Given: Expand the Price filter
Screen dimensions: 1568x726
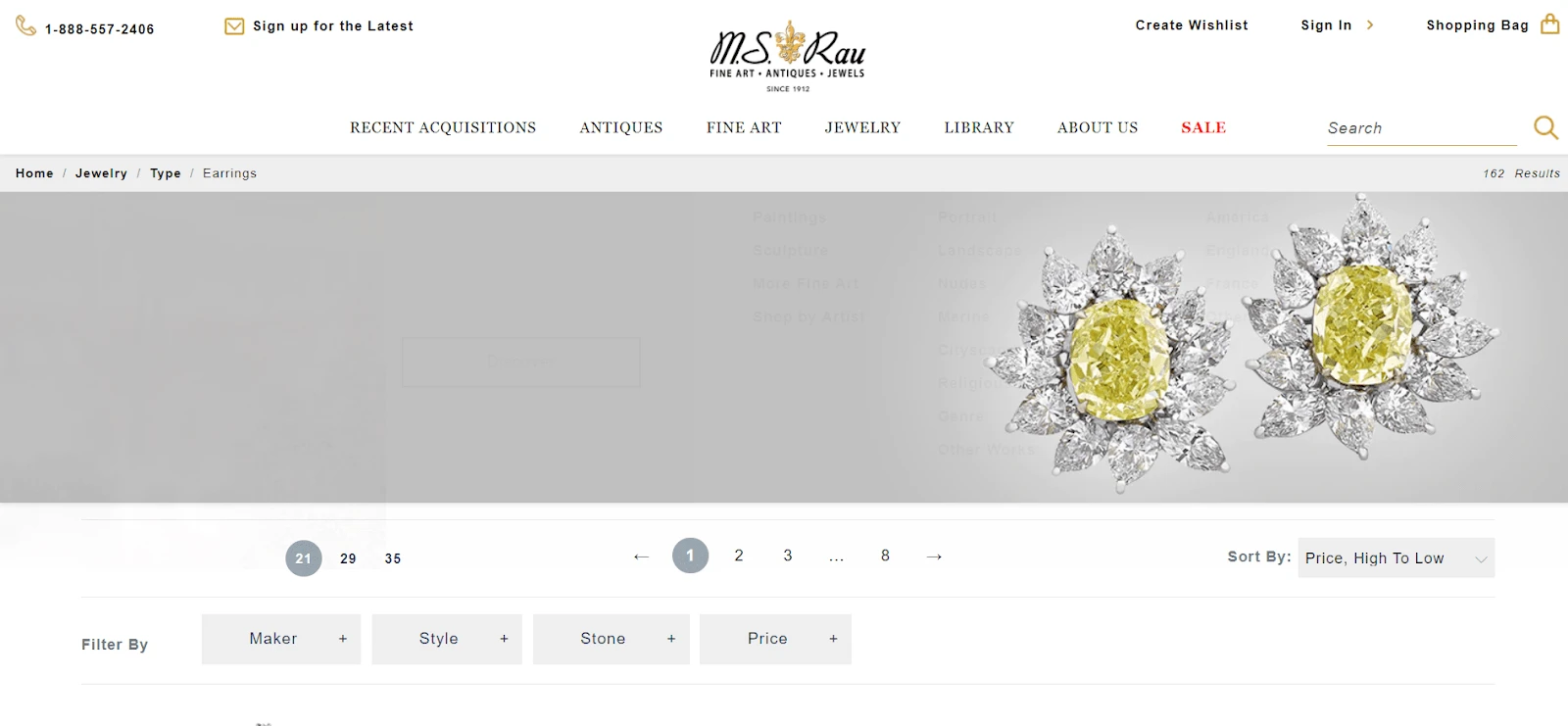Looking at the screenshot, I should pyautogui.click(x=775, y=639).
